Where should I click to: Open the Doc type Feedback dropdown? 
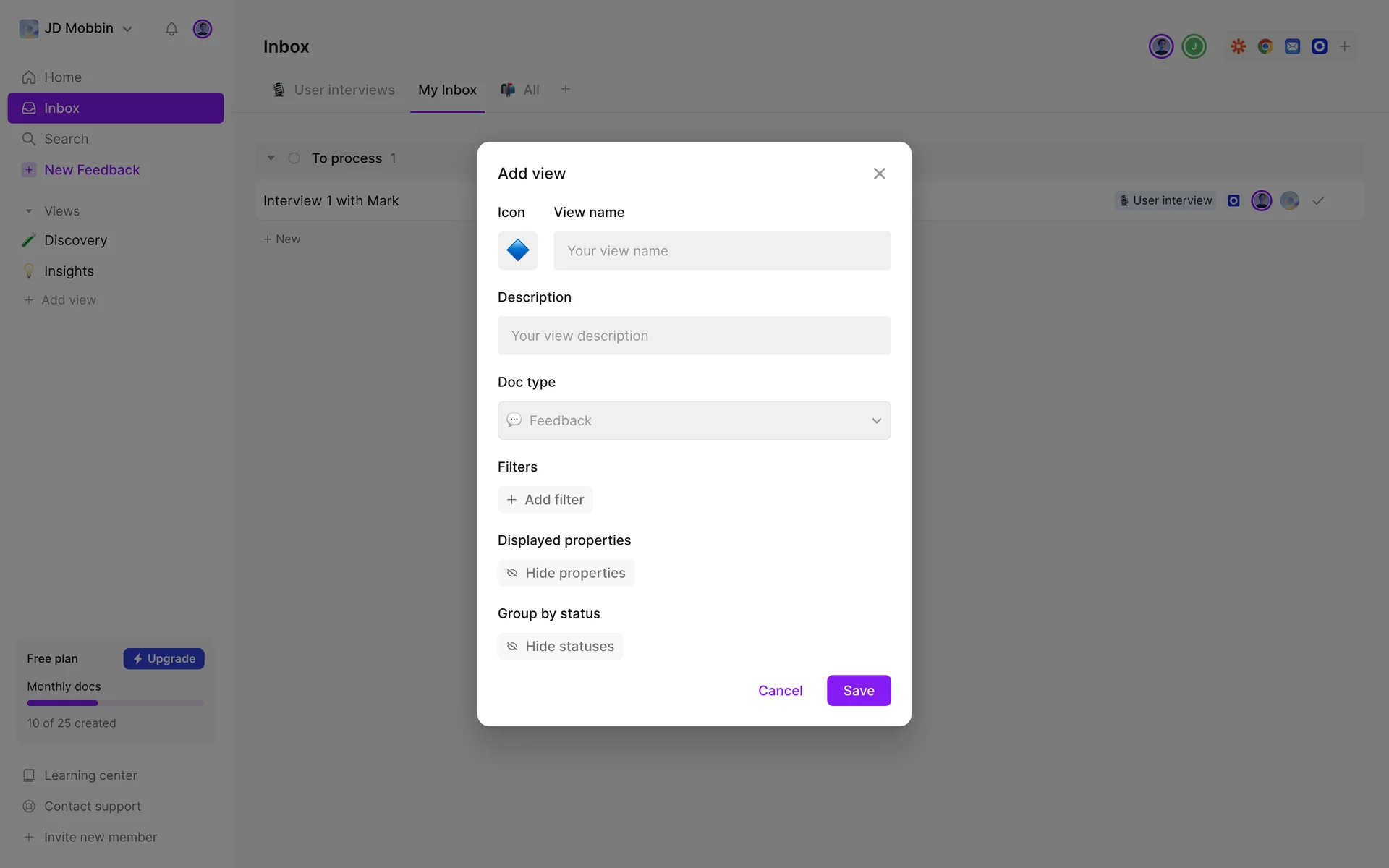pos(694,420)
